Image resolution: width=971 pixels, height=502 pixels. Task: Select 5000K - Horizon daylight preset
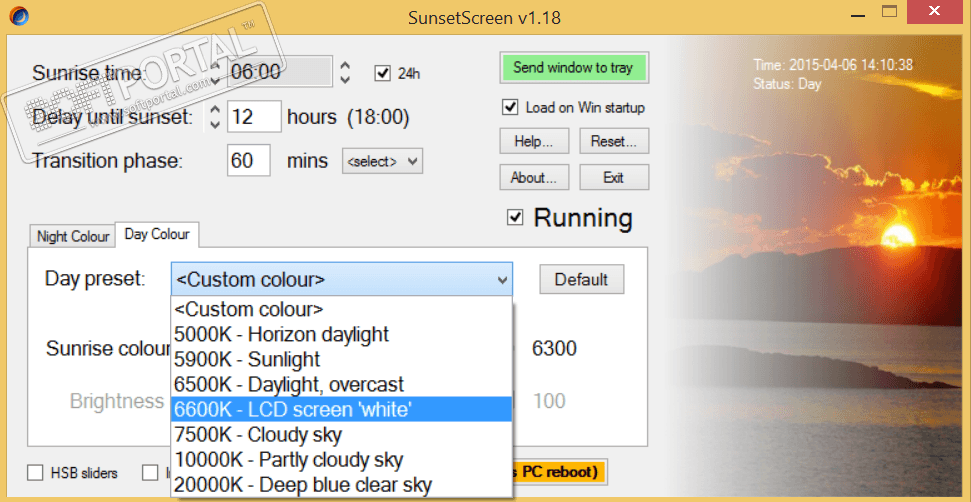tap(342, 334)
